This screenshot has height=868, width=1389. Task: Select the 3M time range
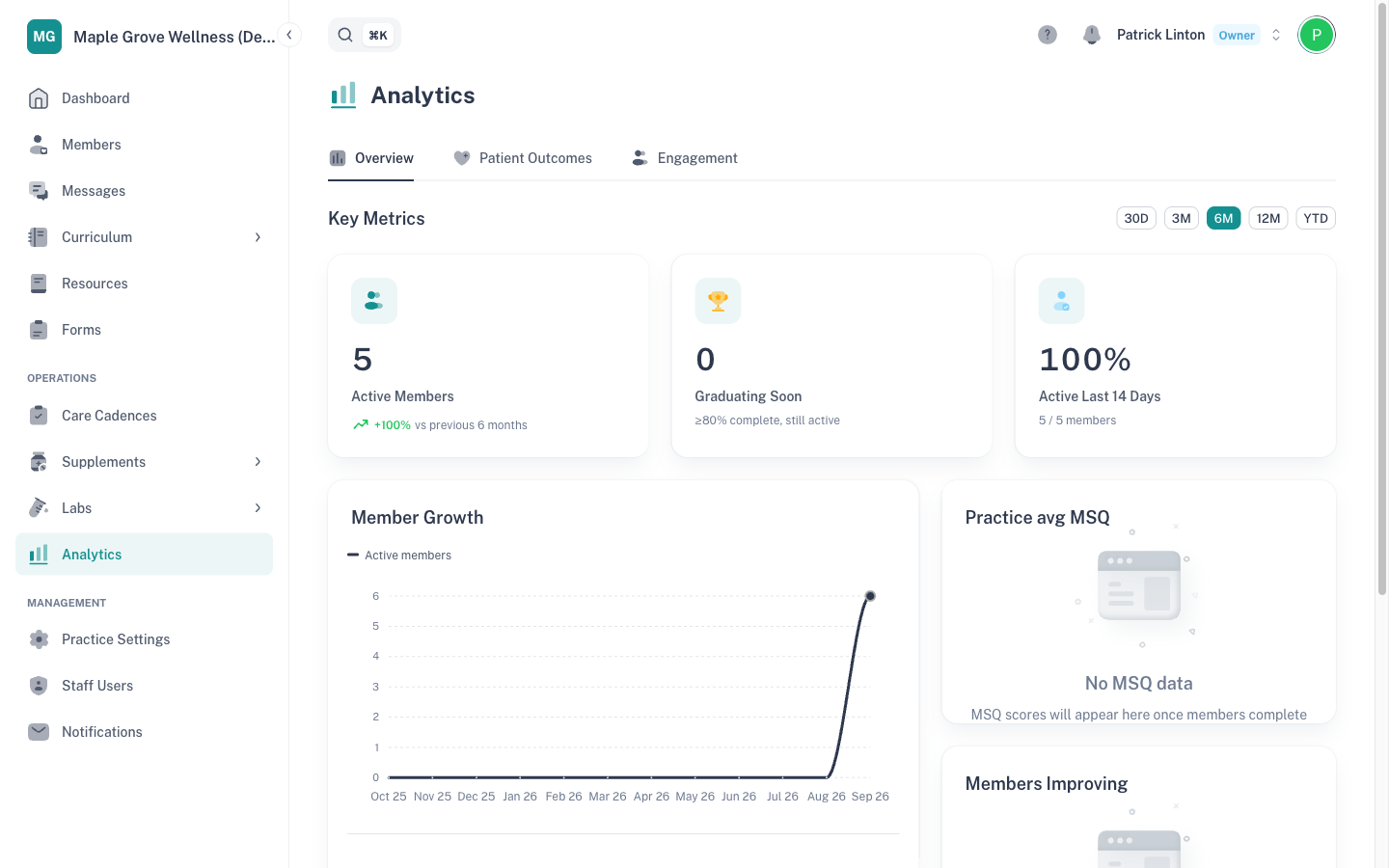1182,218
